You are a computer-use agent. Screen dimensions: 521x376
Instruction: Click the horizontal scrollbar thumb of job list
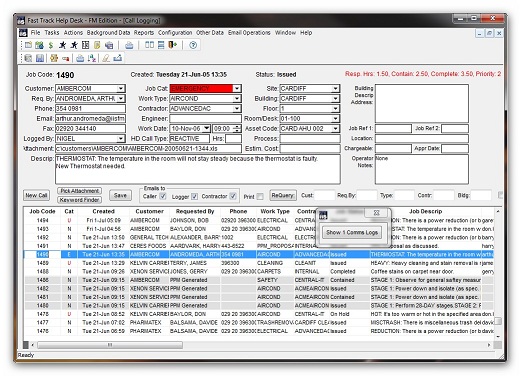click(x=110, y=345)
